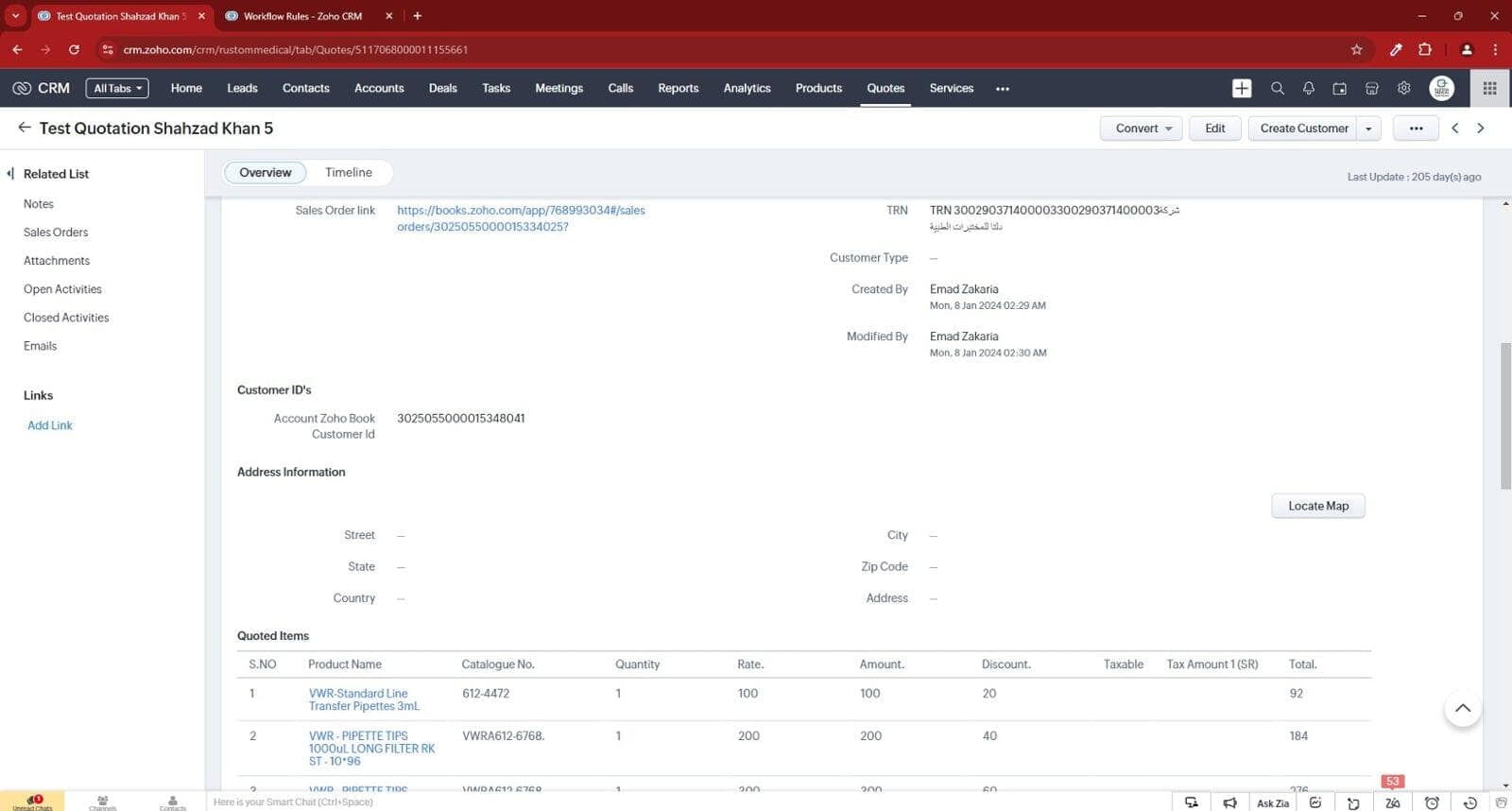Open the Services module

coord(951,88)
